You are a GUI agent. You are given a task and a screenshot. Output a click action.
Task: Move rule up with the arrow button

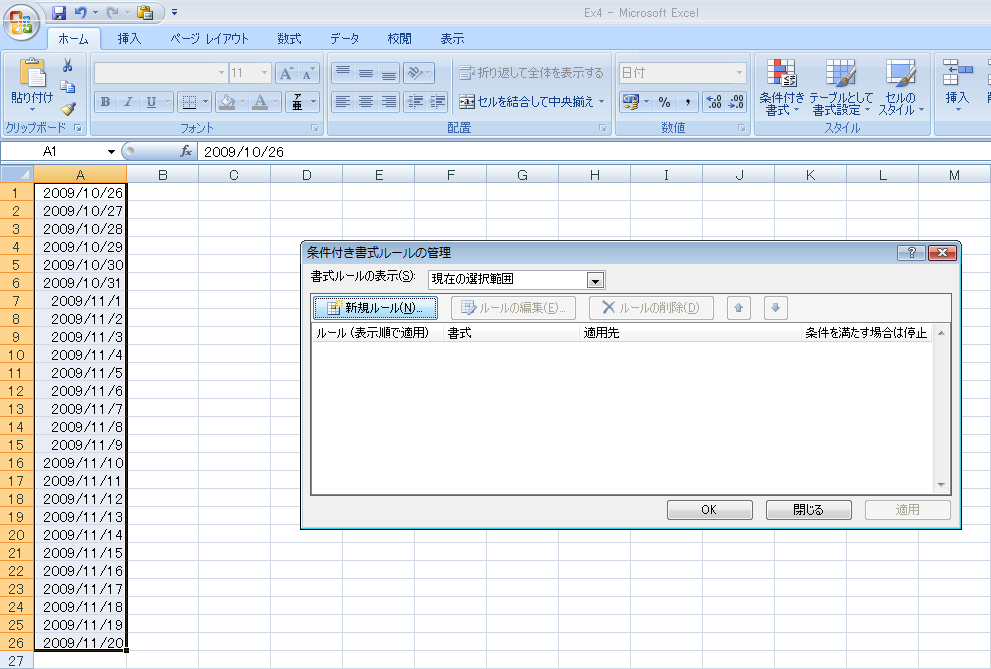(739, 308)
